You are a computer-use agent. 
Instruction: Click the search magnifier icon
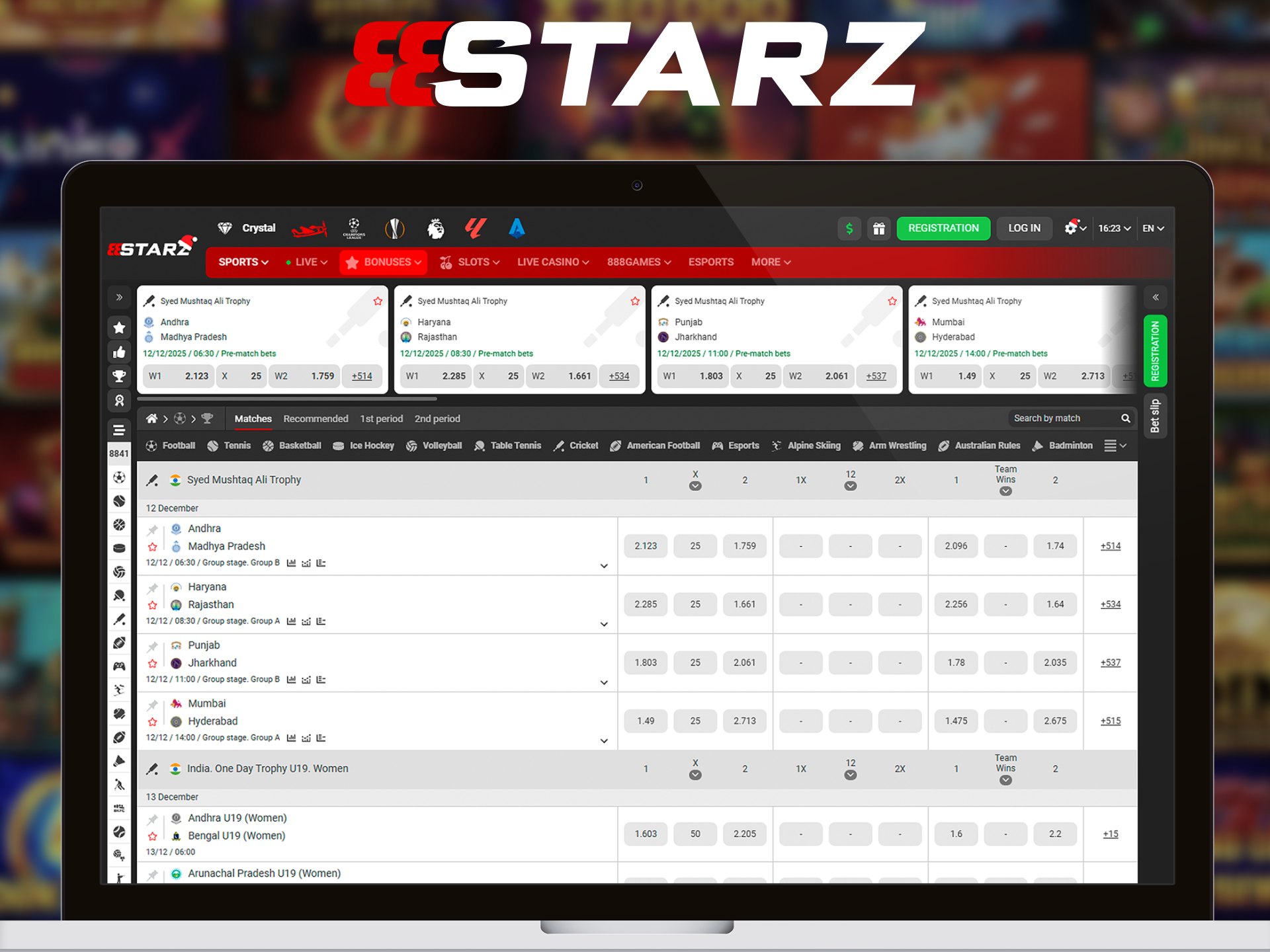1125,418
